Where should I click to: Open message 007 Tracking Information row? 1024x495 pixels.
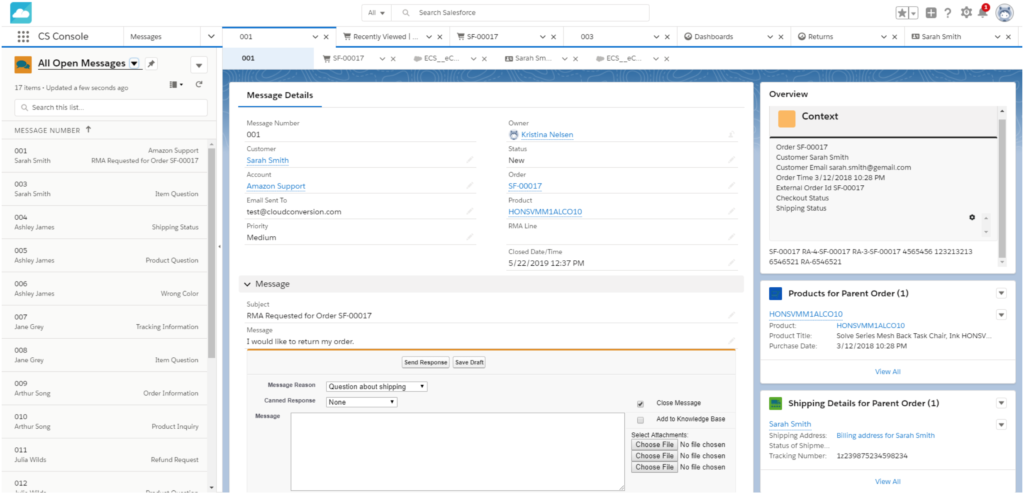[106, 321]
